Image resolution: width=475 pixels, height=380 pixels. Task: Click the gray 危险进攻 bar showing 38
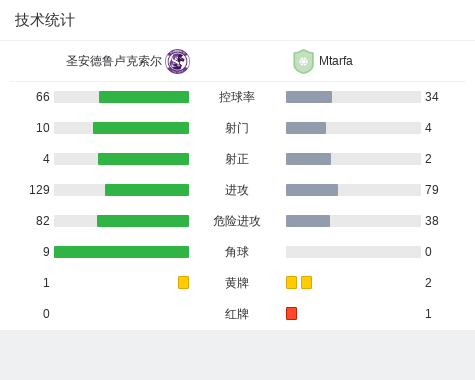click(308, 221)
